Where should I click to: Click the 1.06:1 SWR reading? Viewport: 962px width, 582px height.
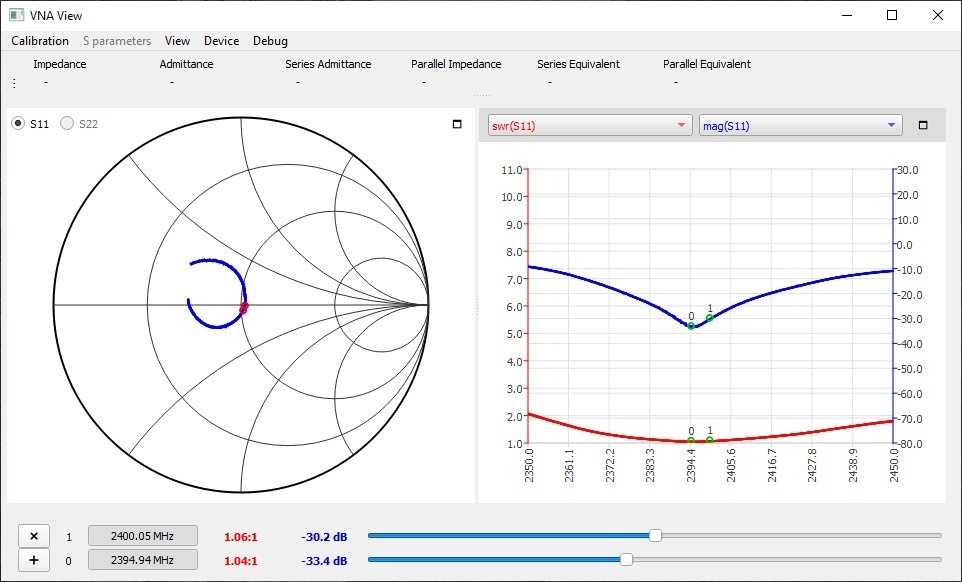(x=240, y=537)
